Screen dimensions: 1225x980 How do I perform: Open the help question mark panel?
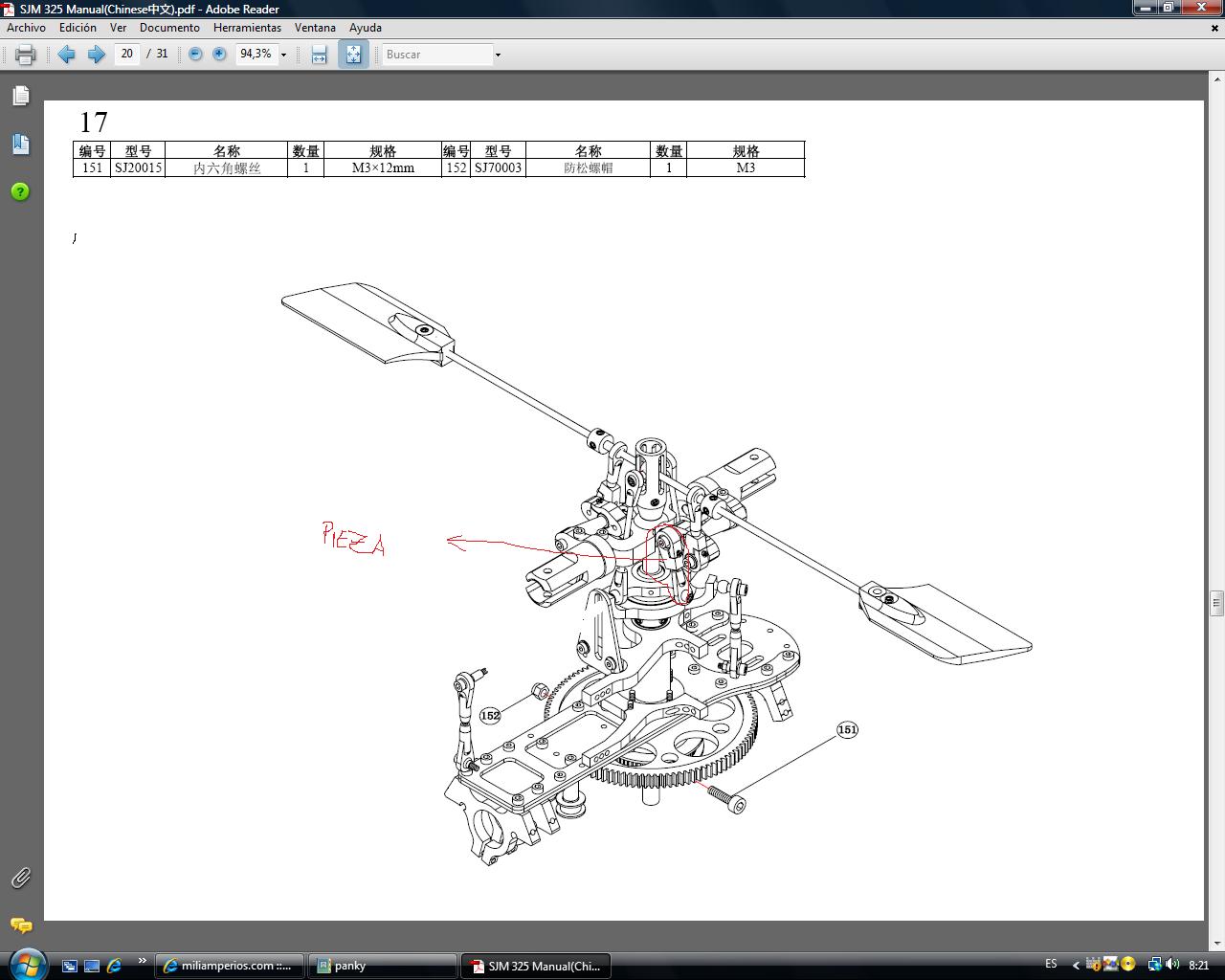tap(20, 191)
